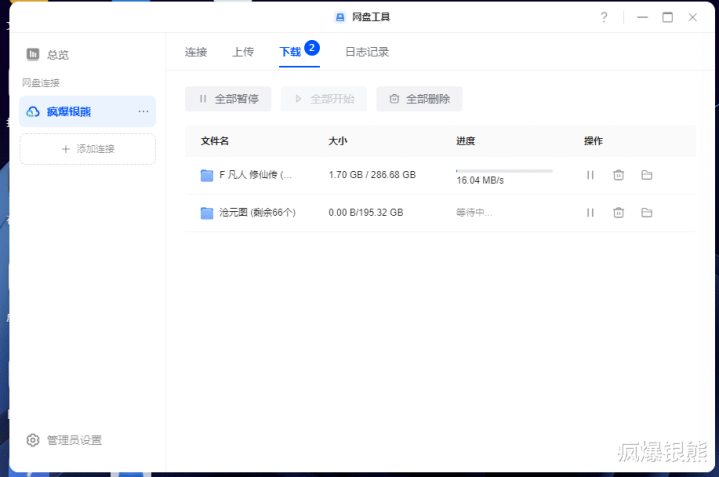The image size is (719, 477).
Task: Delete the 沧元图 download task
Action: point(618,212)
